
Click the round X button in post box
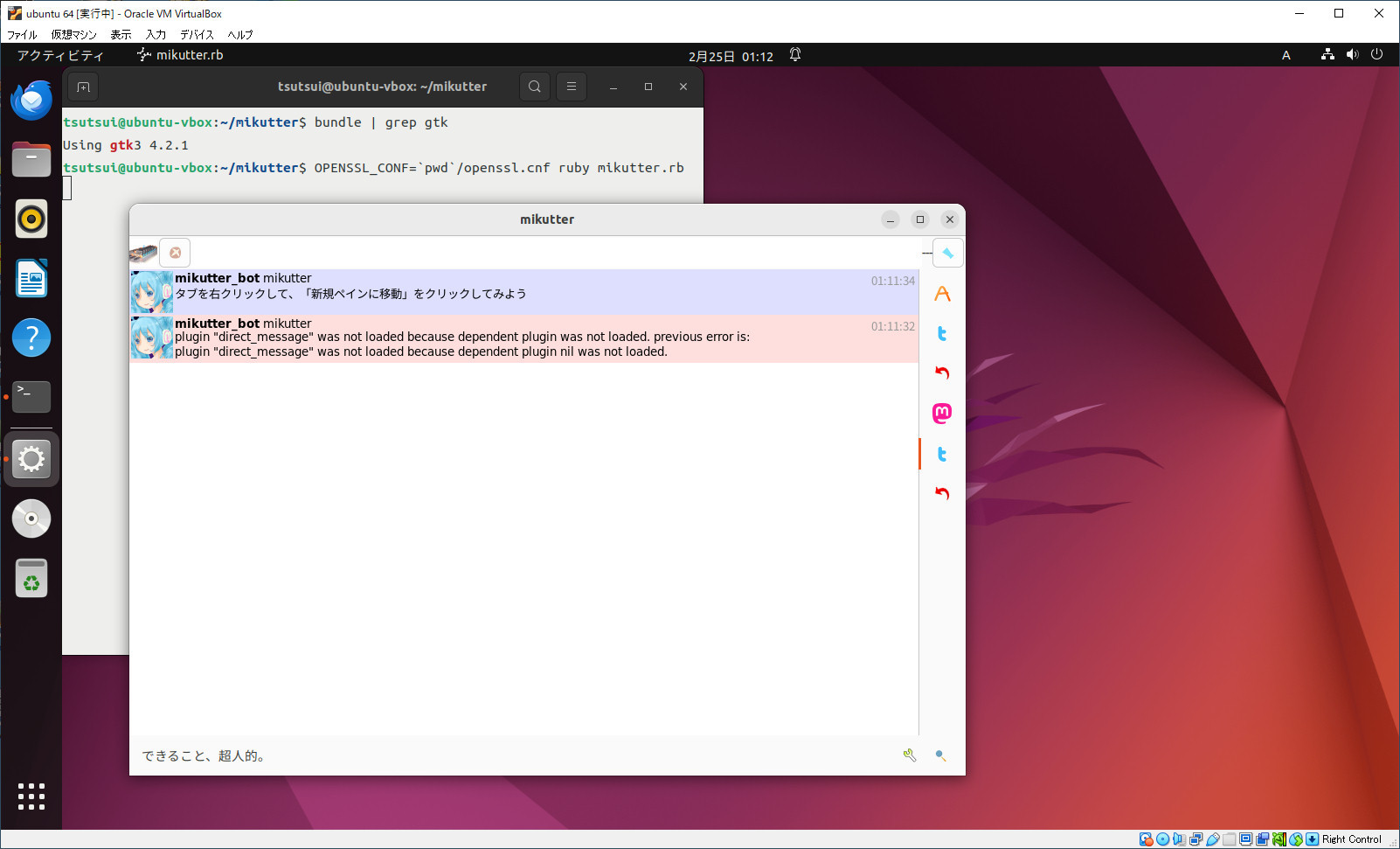click(x=176, y=253)
